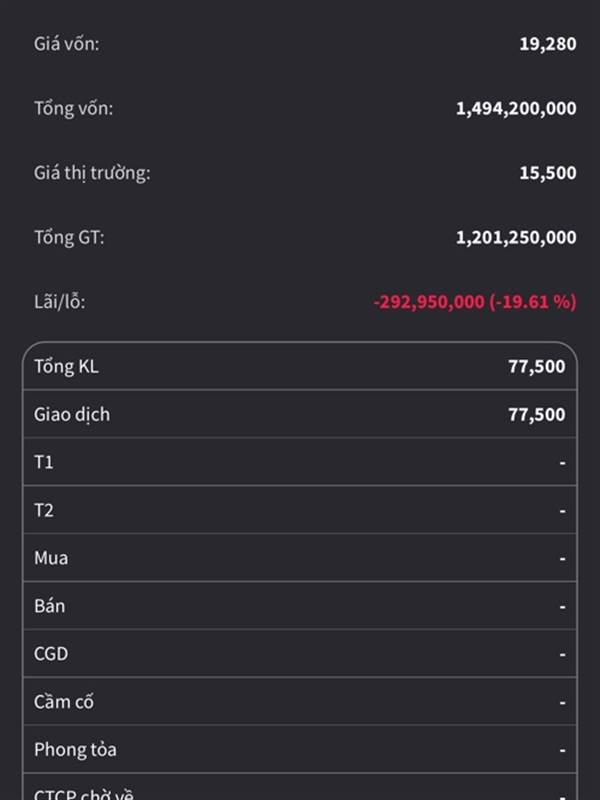
Task: Click the Tổng vốn label
Action: pyautogui.click(x=73, y=108)
